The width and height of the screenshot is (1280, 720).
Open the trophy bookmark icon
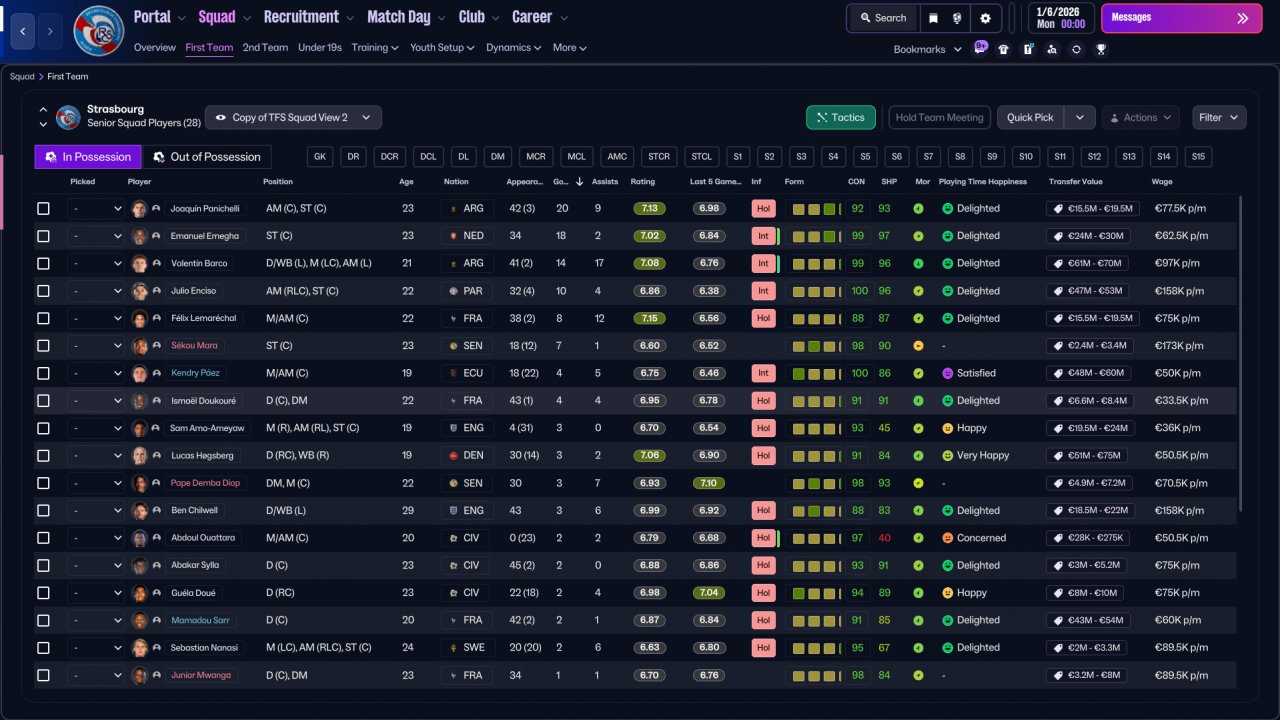pyautogui.click(x=1101, y=49)
